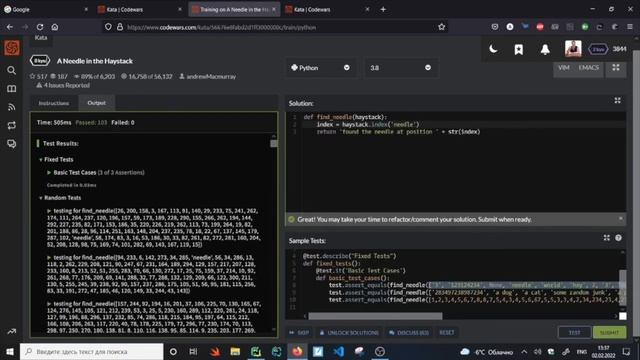Open notifications bell
This screenshot has width=640, height=360.
(545, 49)
